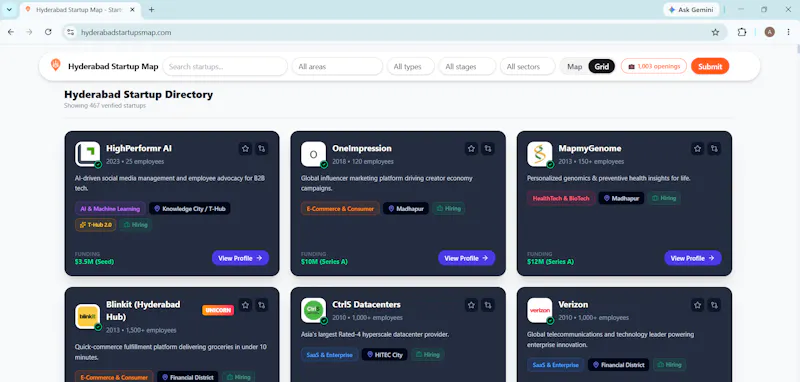Click the Ask Gemini button
Viewport: 800px width, 382px height.
(691, 10)
